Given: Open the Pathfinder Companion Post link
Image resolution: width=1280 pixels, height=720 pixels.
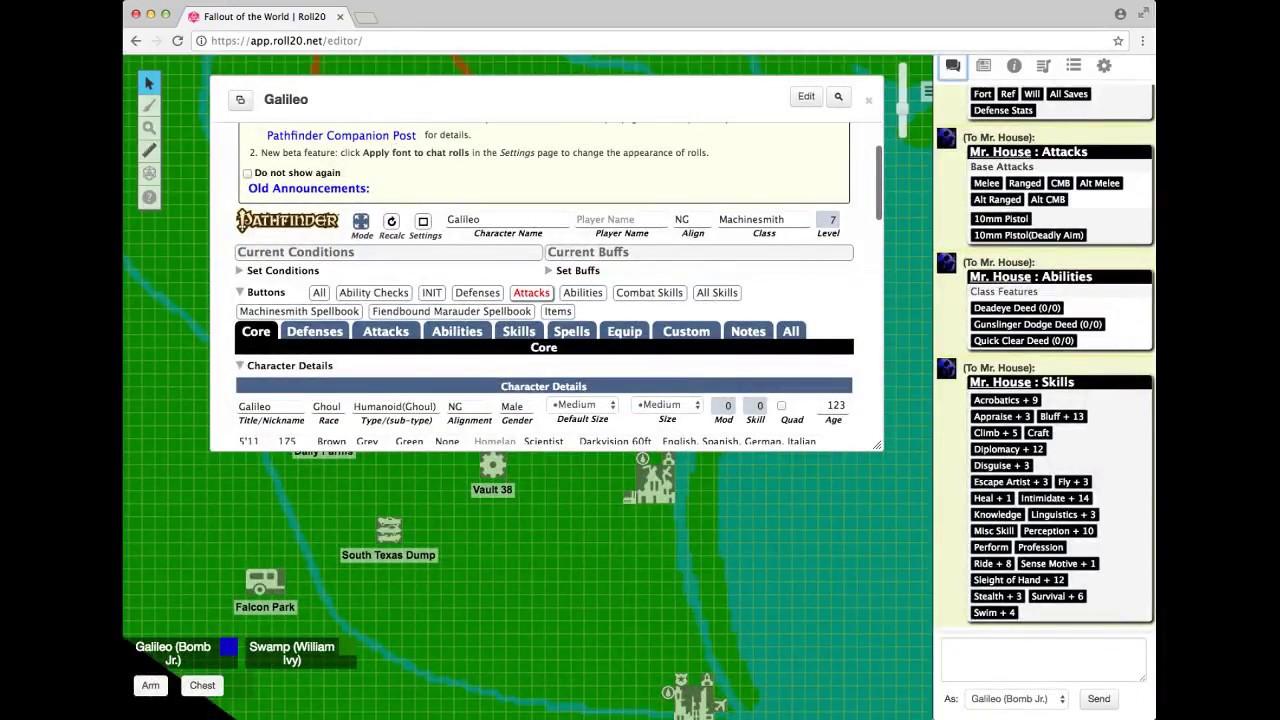Looking at the screenshot, I should tap(341, 135).
